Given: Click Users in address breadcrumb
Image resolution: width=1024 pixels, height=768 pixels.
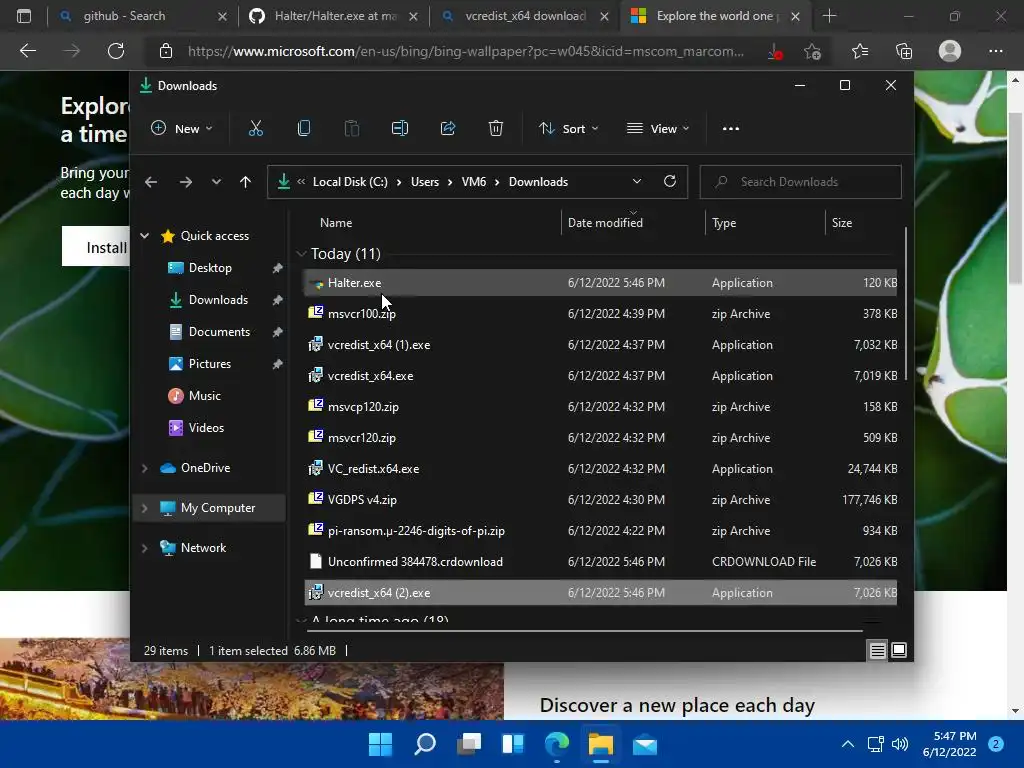Looking at the screenshot, I should (x=424, y=182).
